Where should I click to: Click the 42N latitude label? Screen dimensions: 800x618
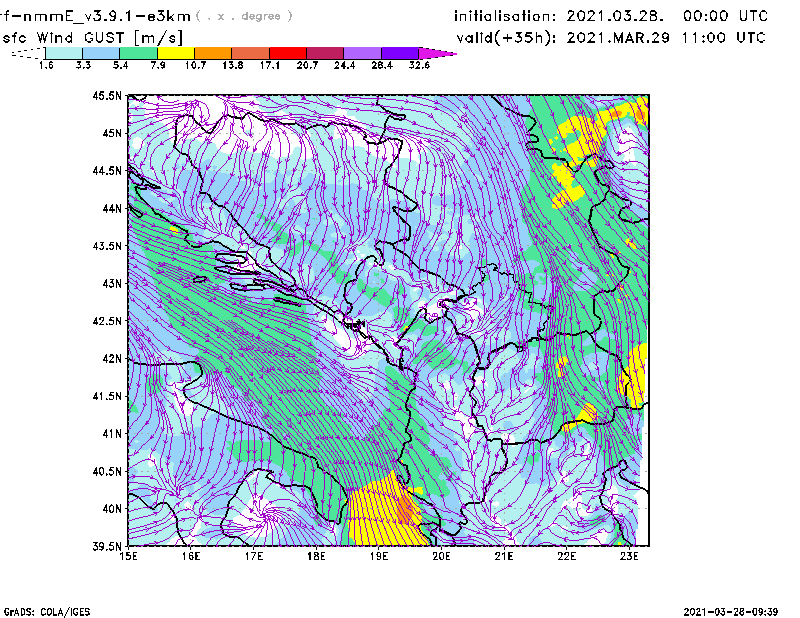click(x=112, y=359)
